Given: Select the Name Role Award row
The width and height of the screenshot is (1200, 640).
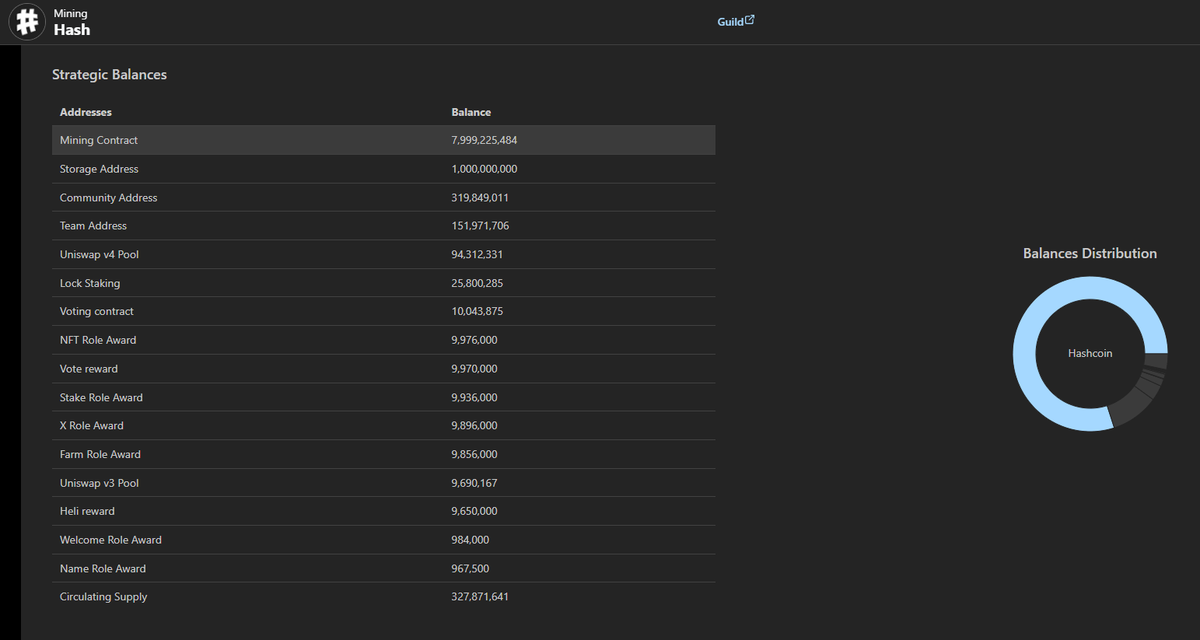Looking at the screenshot, I should [x=383, y=568].
